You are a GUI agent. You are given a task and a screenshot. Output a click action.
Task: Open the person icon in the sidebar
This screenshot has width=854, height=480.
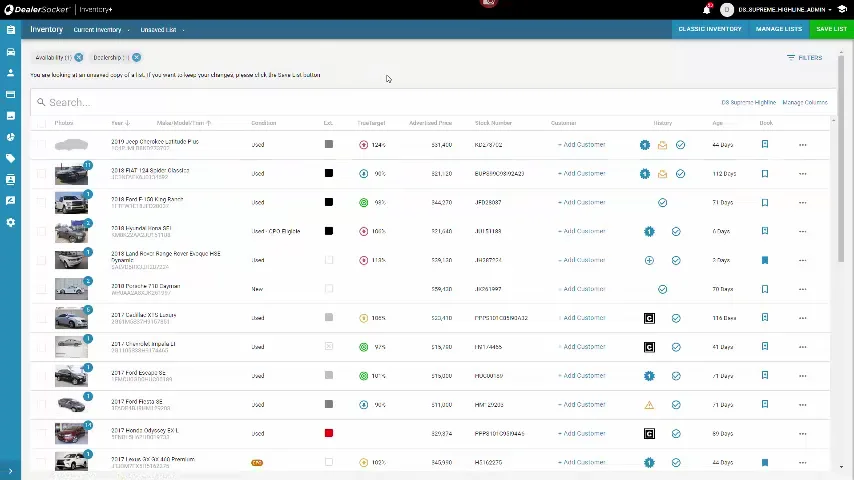pos(10,73)
